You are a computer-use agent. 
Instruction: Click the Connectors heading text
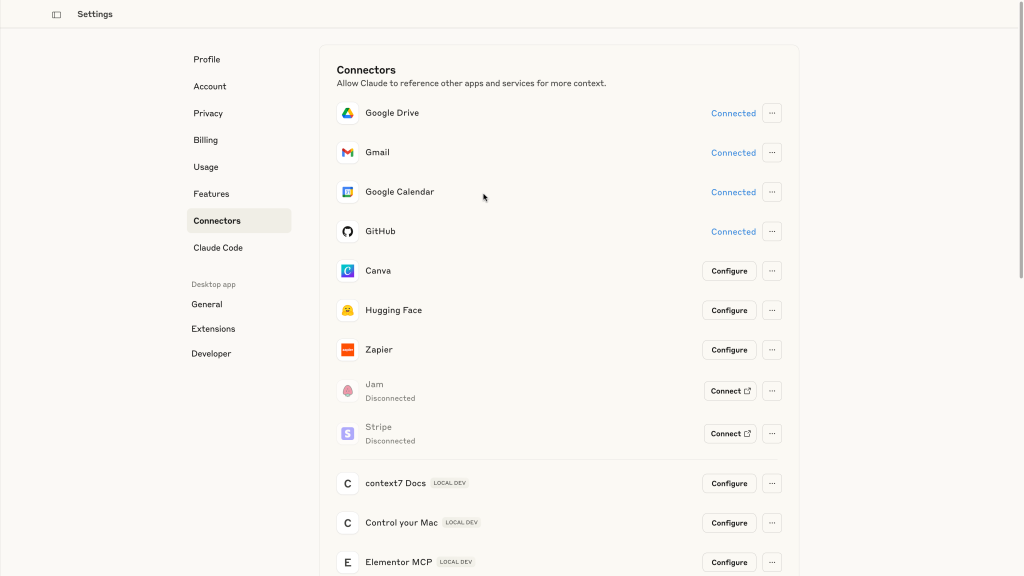coord(366,70)
